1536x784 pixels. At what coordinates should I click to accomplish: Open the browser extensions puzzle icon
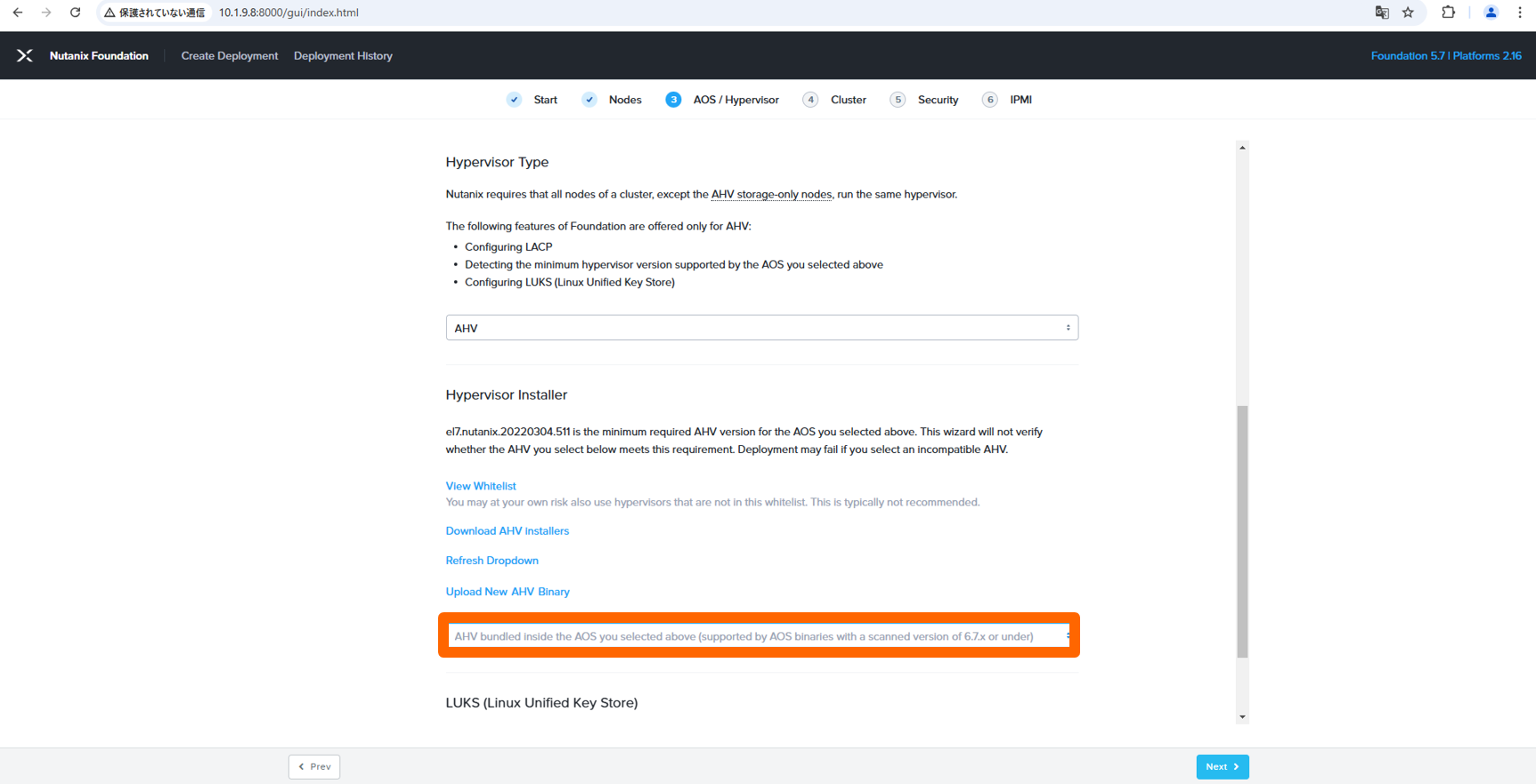1449,12
